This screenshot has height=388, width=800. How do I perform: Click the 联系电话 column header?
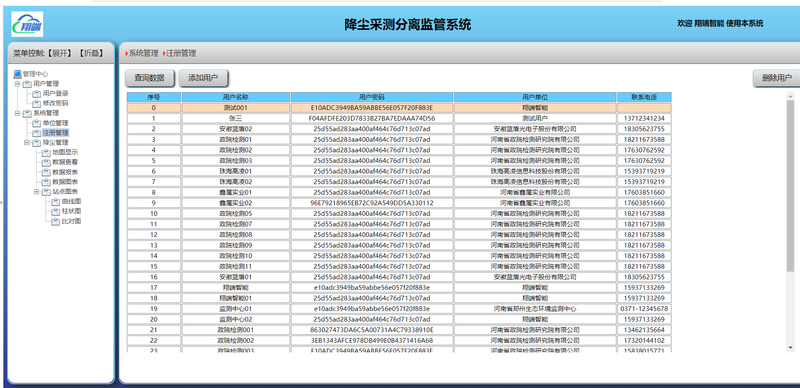point(644,97)
